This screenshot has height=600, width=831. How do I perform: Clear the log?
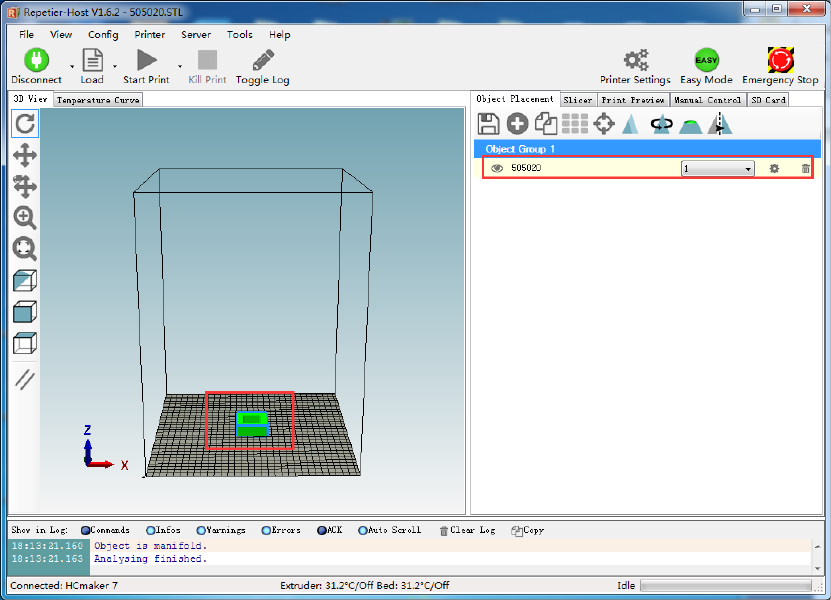pyautogui.click(x=467, y=530)
